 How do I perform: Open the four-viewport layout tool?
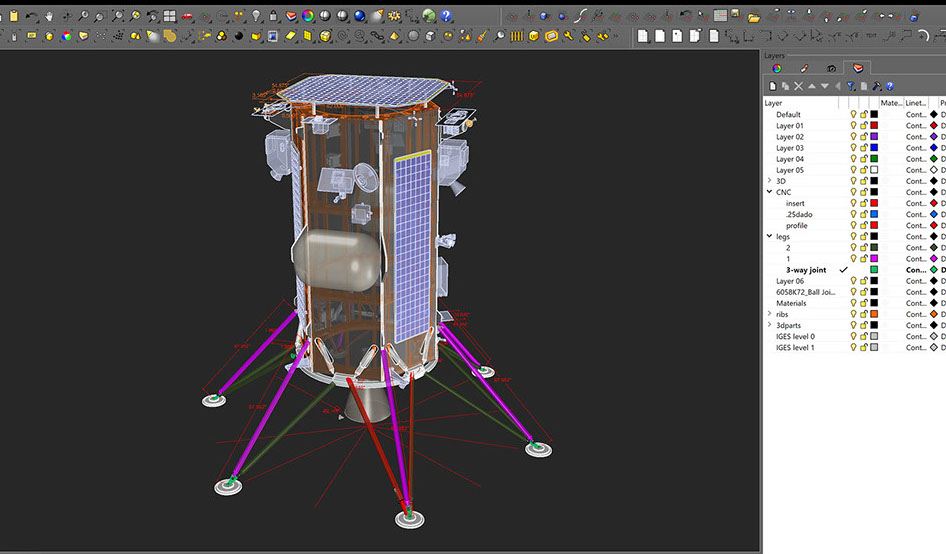[170, 16]
